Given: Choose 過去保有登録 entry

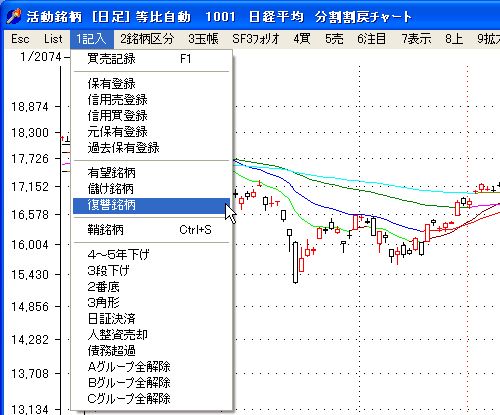Looking at the screenshot, I should point(151,148).
